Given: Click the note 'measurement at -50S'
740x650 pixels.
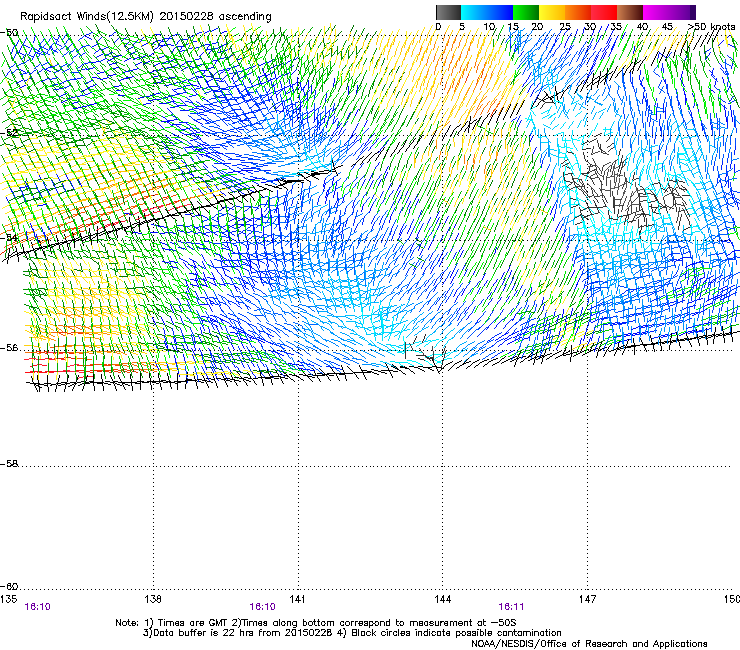Looking at the screenshot, I should click(462, 623).
